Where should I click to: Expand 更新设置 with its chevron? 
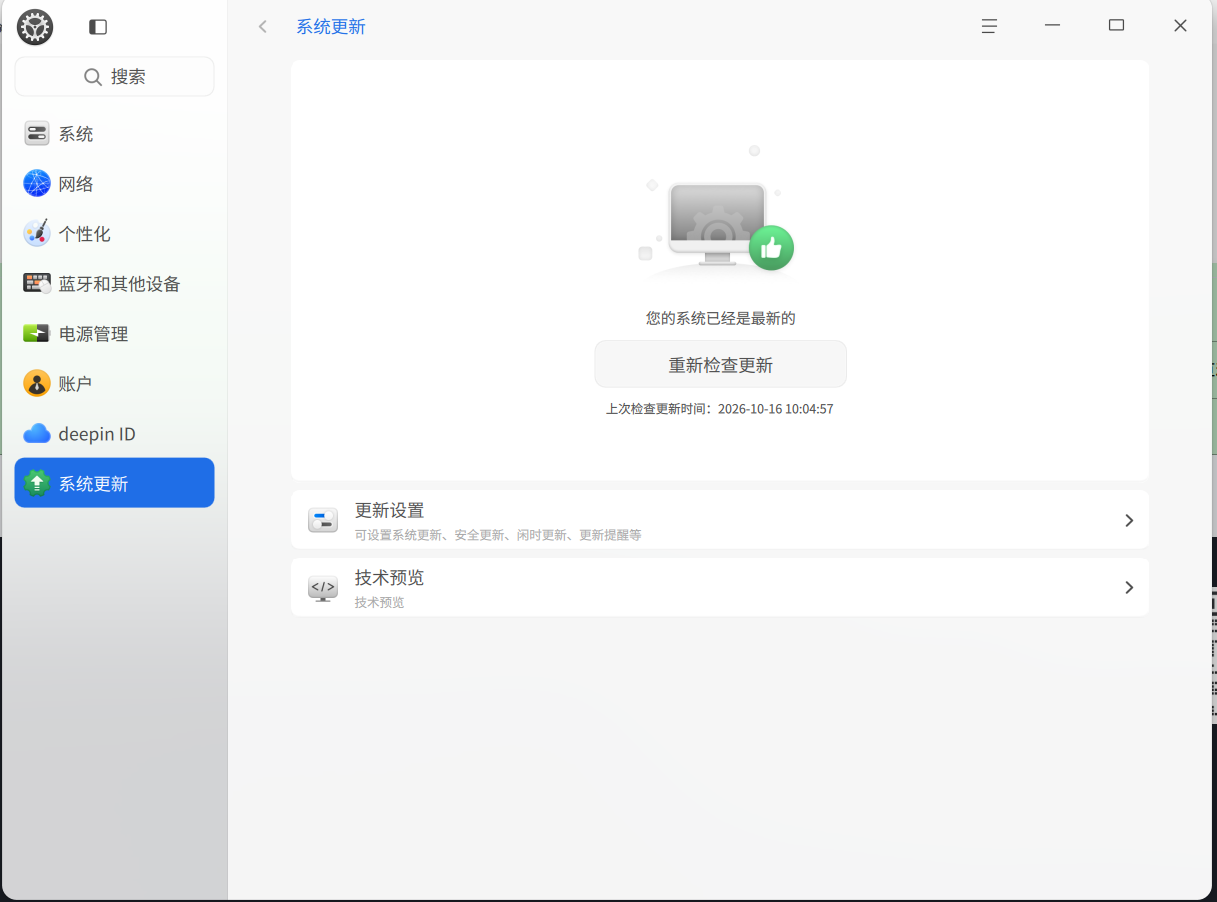point(1129,520)
